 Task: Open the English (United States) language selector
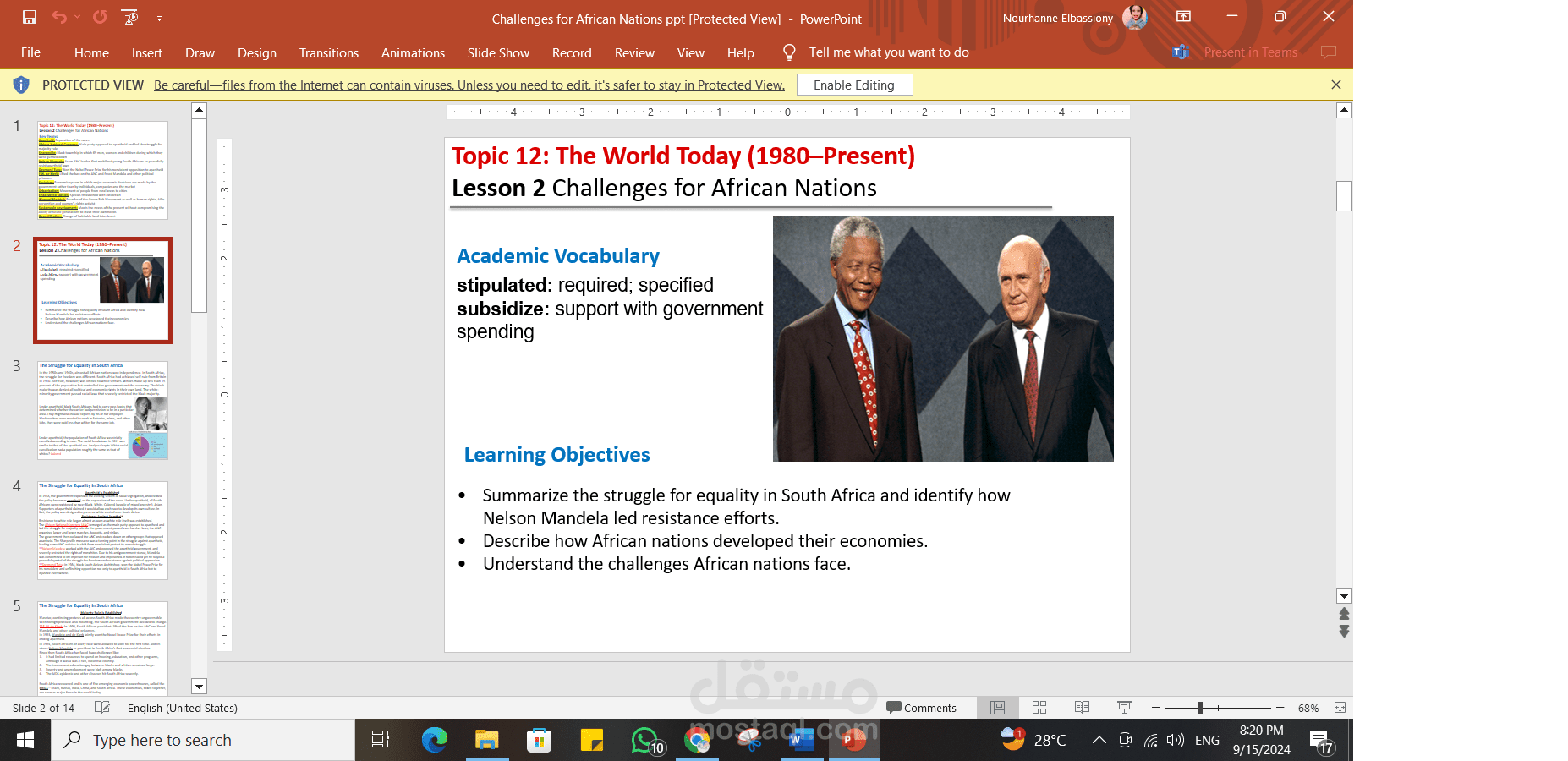pyautogui.click(x=182, y=708)
